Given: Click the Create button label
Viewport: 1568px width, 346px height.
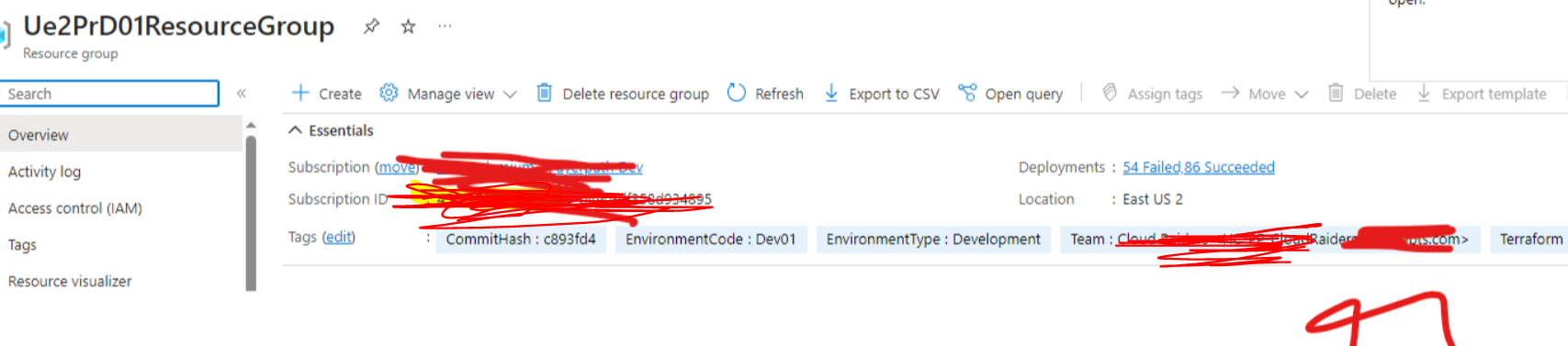Looking at the screenshot, I should click(x=340, y=94).
